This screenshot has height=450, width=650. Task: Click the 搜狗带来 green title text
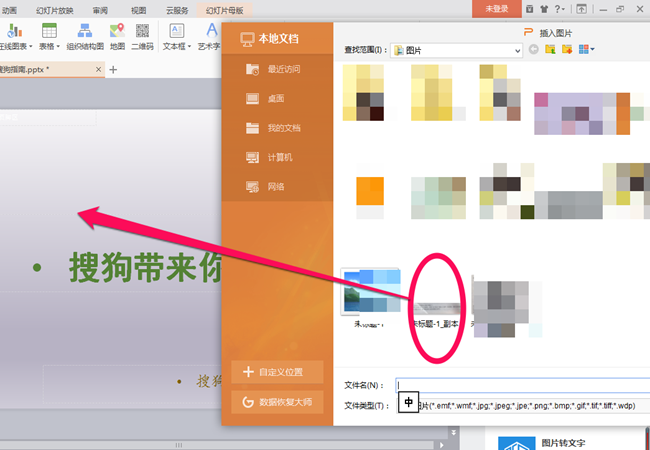145,268
